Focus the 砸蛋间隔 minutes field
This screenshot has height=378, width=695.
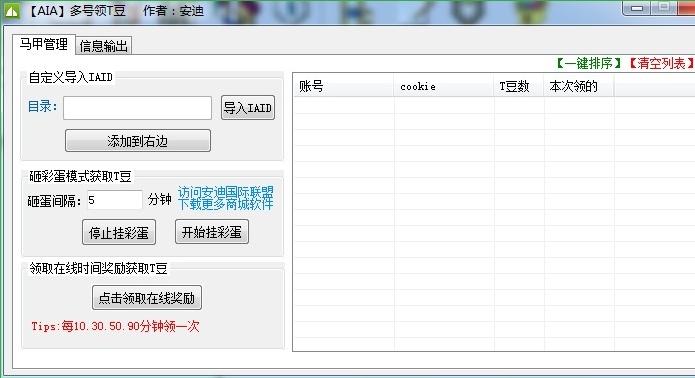coord(114,200)
